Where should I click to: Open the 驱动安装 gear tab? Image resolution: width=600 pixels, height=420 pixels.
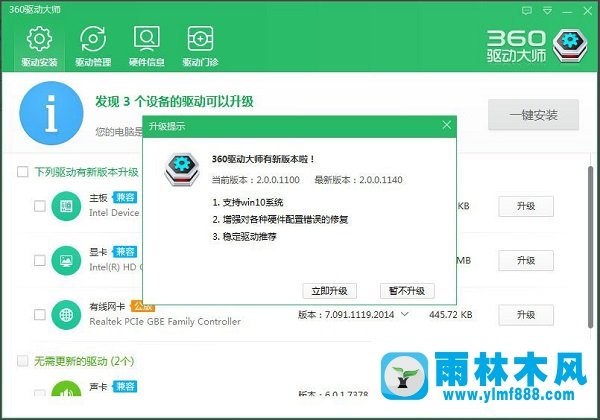[x=39, y=47]
